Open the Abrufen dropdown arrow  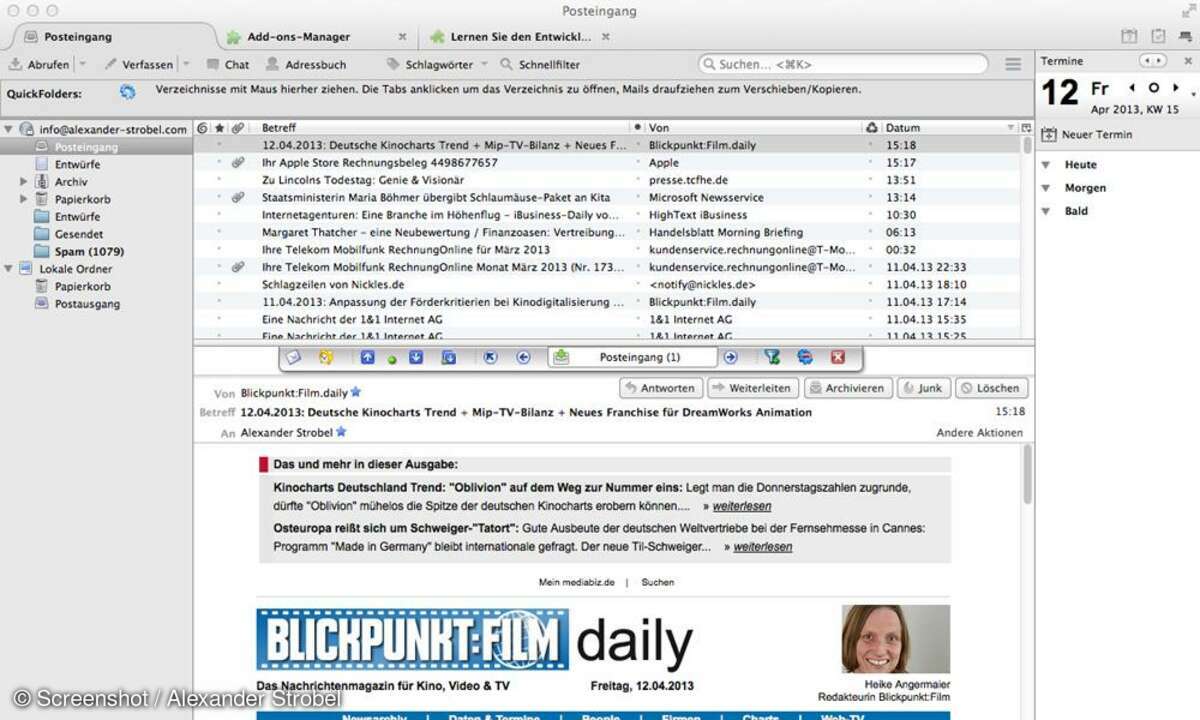[x=83, y=64]
